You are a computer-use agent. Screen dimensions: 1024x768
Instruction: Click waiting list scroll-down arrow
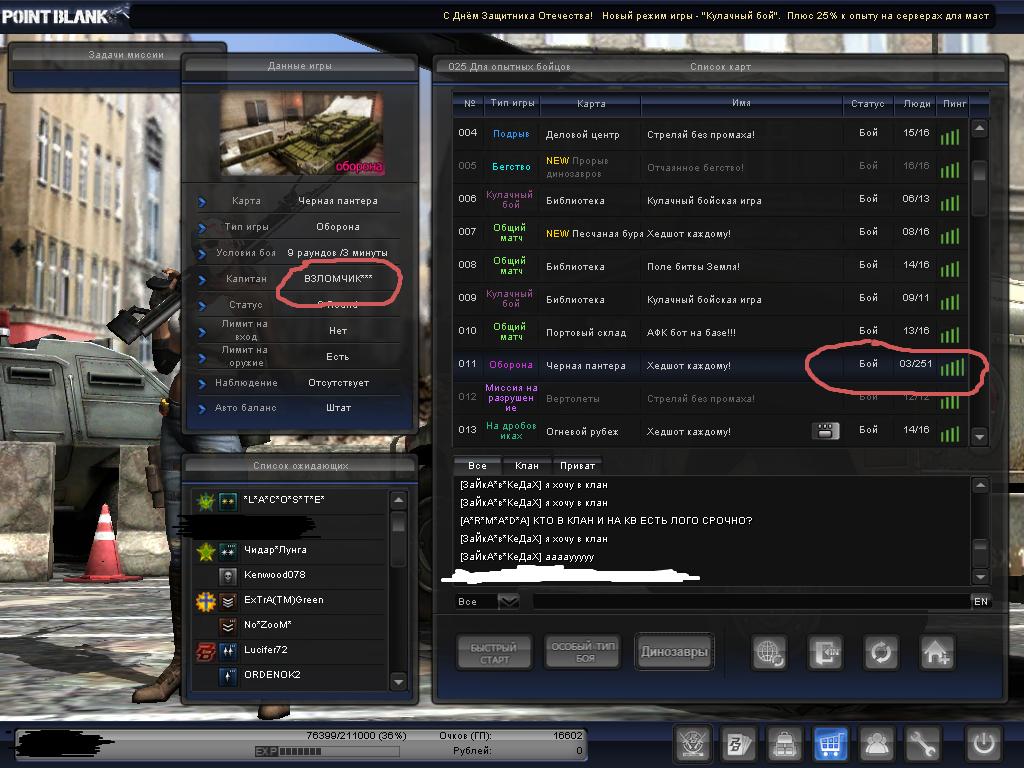(398, 682)
